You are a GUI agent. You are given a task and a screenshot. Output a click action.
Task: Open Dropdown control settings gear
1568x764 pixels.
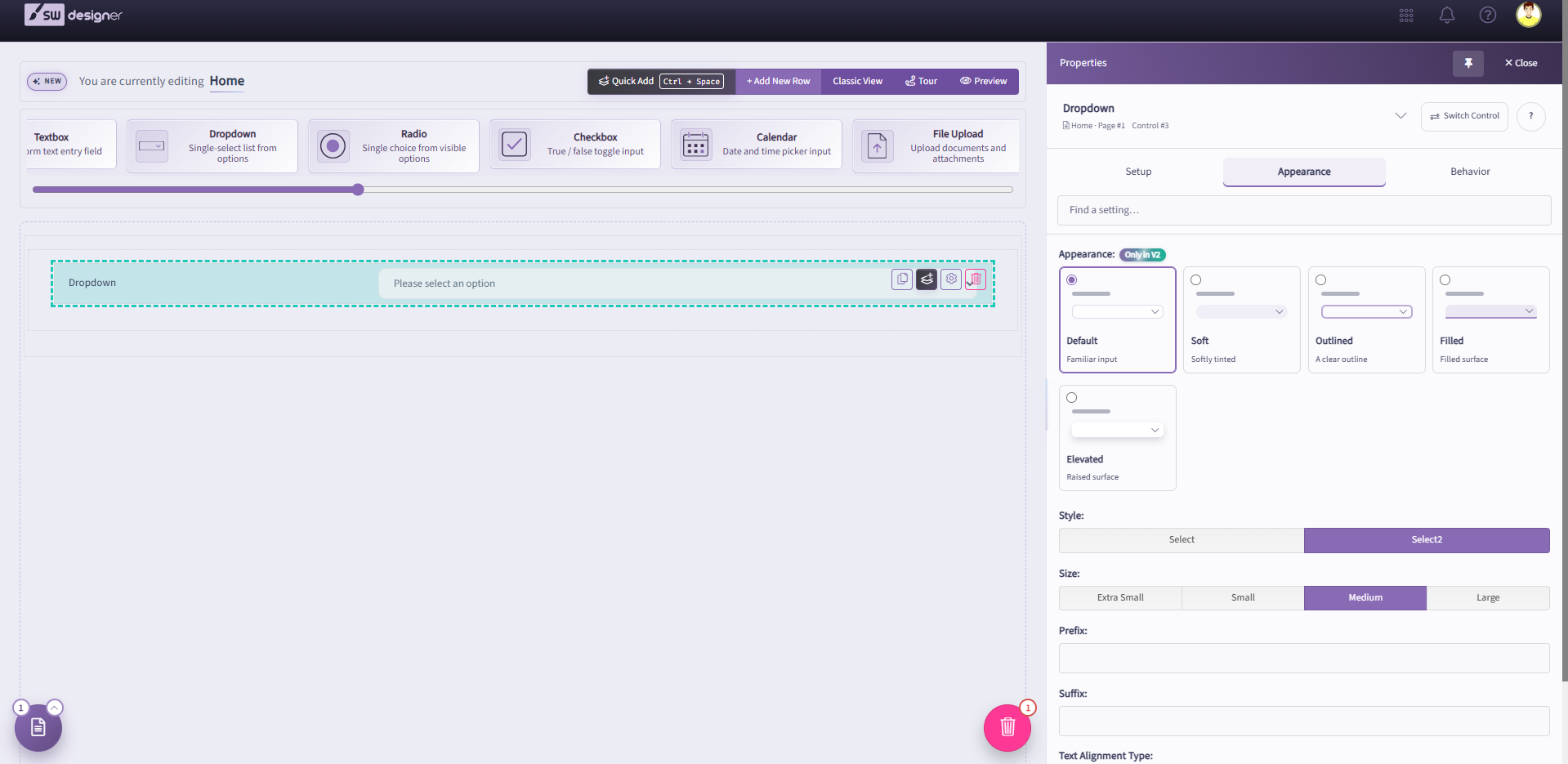[951, 279]
